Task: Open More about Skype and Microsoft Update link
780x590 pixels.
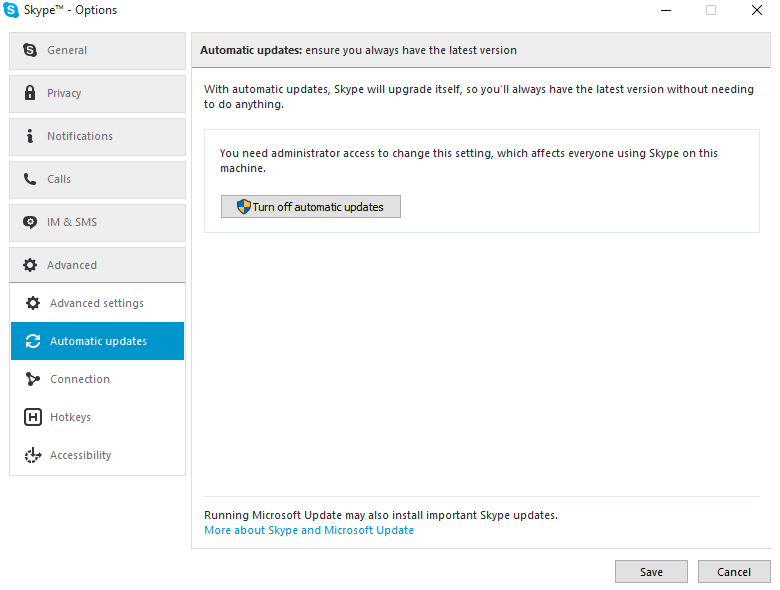Action: [x=309, y=530]
